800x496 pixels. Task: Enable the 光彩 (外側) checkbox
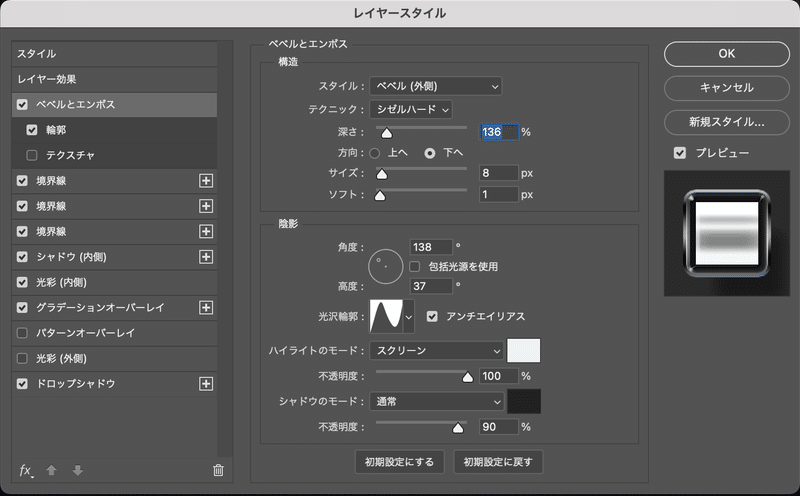[22, 358]
